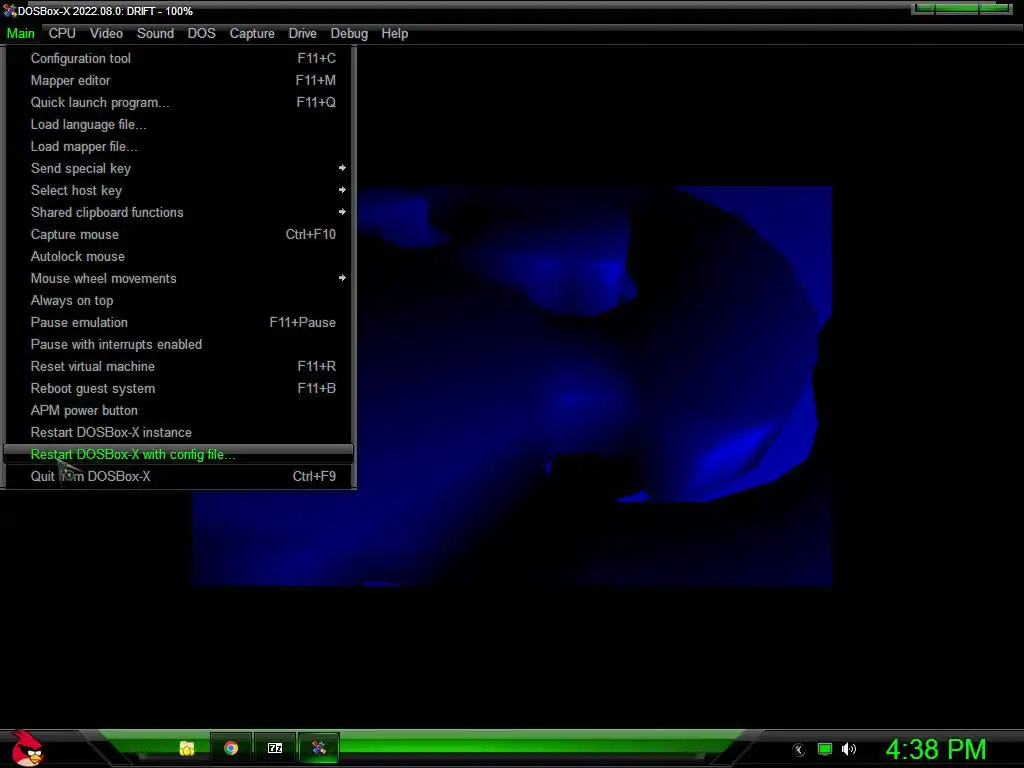This screenshot has width=1024, height=768.
Task: Open the Capture menu
Action: point(252,33)
